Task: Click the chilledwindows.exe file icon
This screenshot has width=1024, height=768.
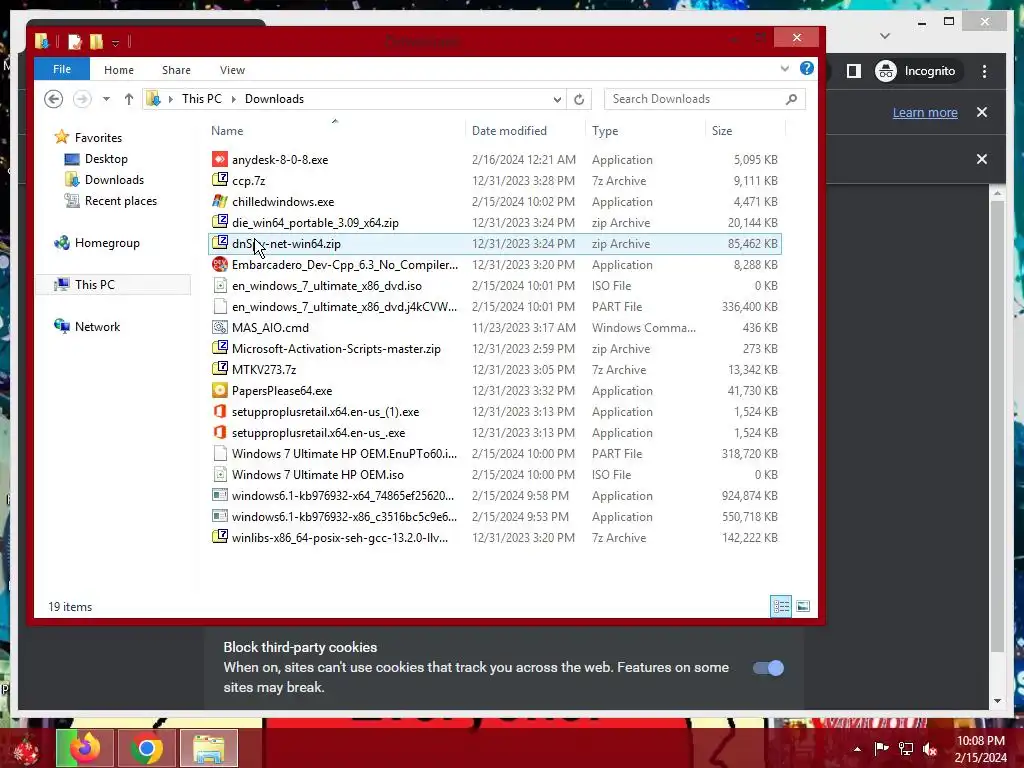Action: pos(220,201)
